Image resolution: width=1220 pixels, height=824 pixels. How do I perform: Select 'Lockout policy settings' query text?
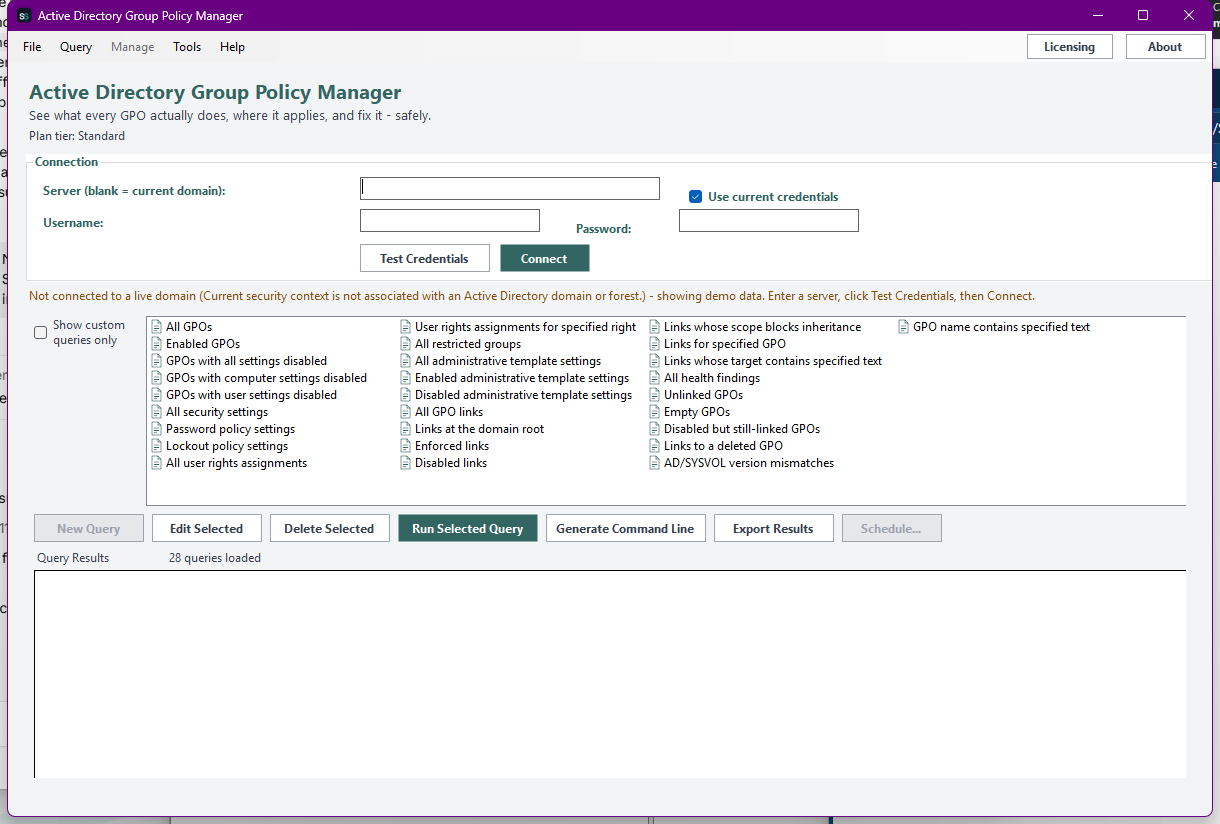click(227, 446)
